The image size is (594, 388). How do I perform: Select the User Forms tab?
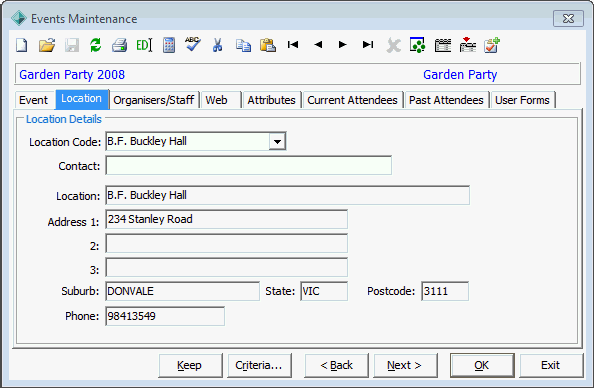tap(522, 100)
